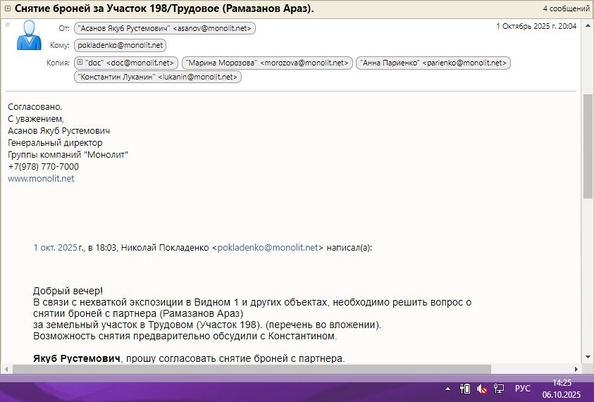The image size is (594, 402).
Task: Click the vertical scrollbar down arrow
Action: [x=588, y=357]
